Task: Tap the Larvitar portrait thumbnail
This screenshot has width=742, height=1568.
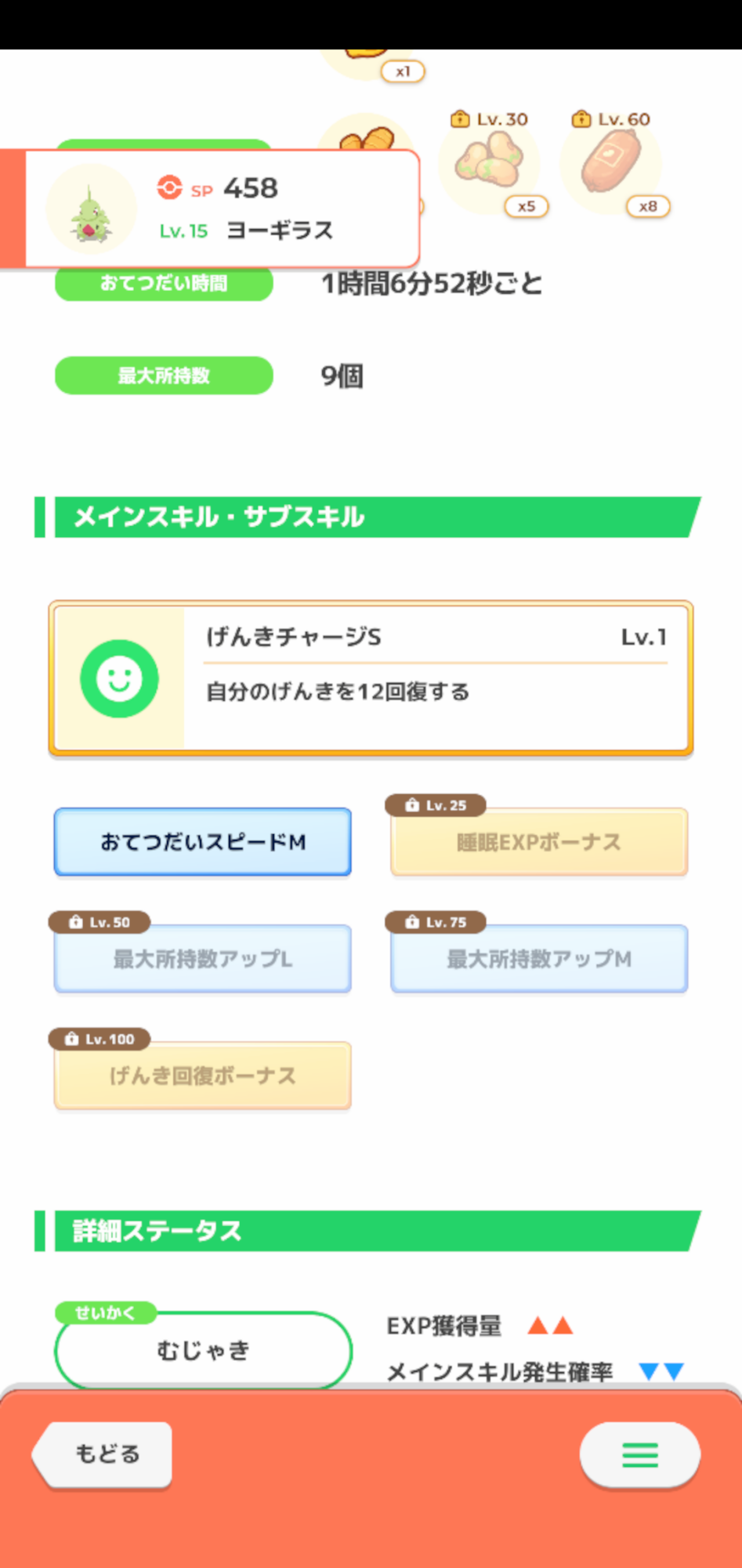Action: coord(92,209)
